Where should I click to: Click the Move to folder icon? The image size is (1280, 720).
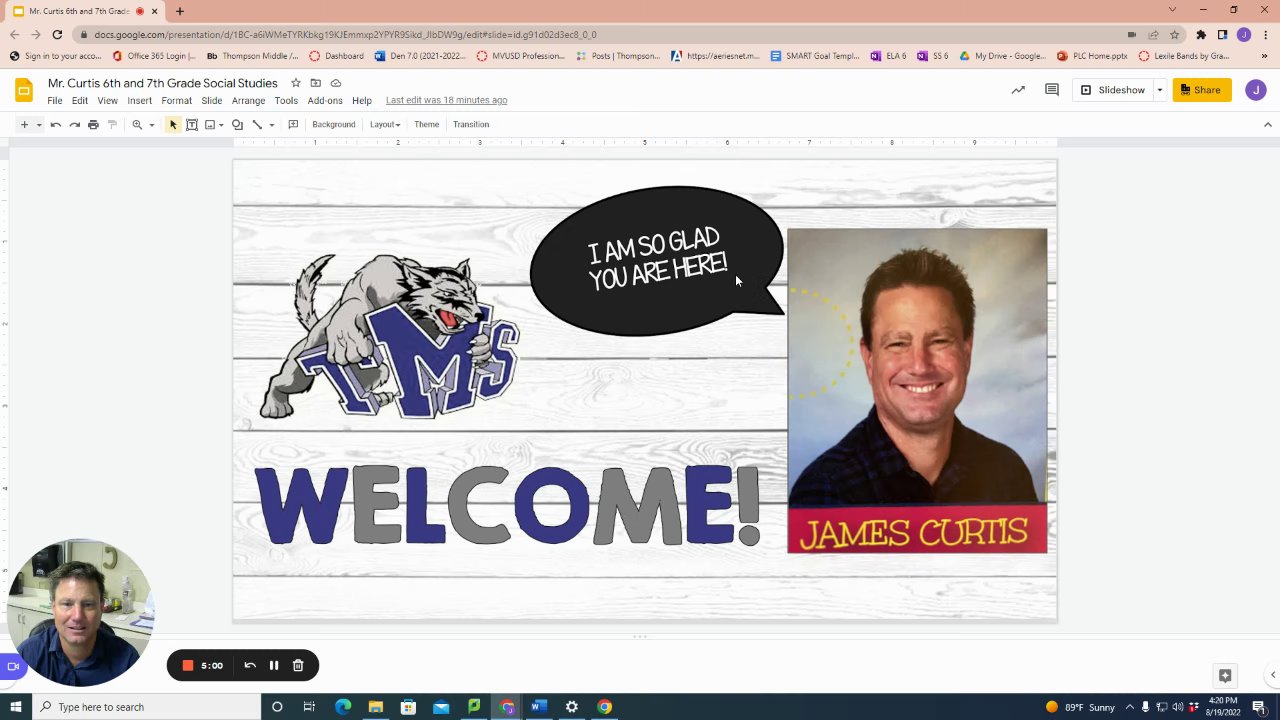coord(316,83)
